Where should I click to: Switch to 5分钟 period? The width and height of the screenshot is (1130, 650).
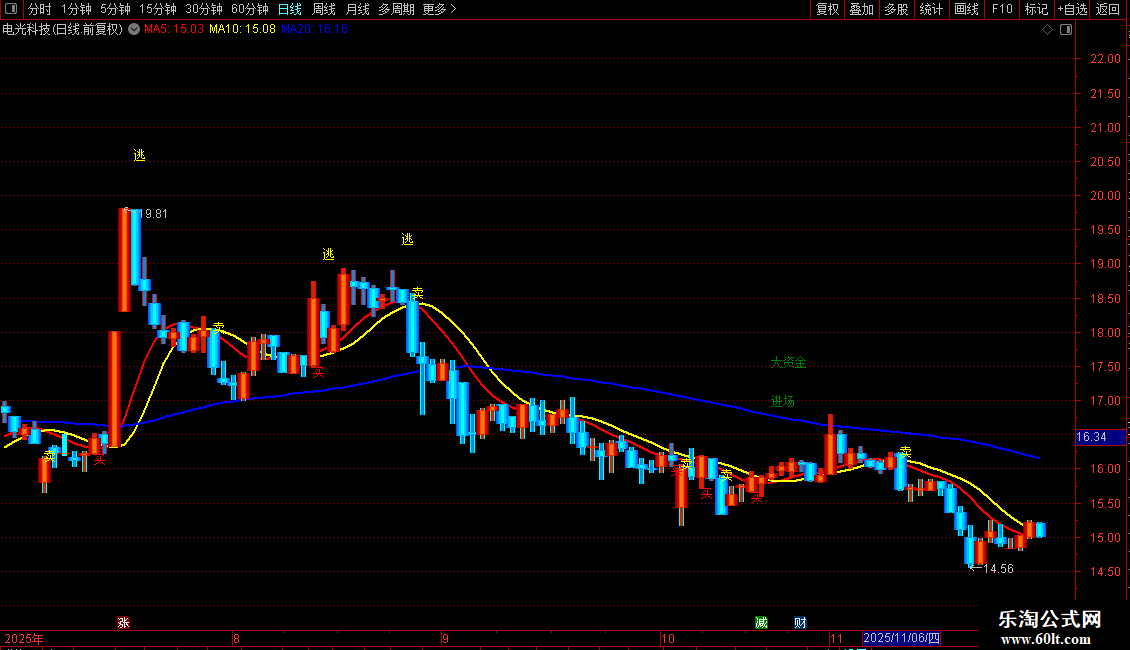click(x=115, y=9)
